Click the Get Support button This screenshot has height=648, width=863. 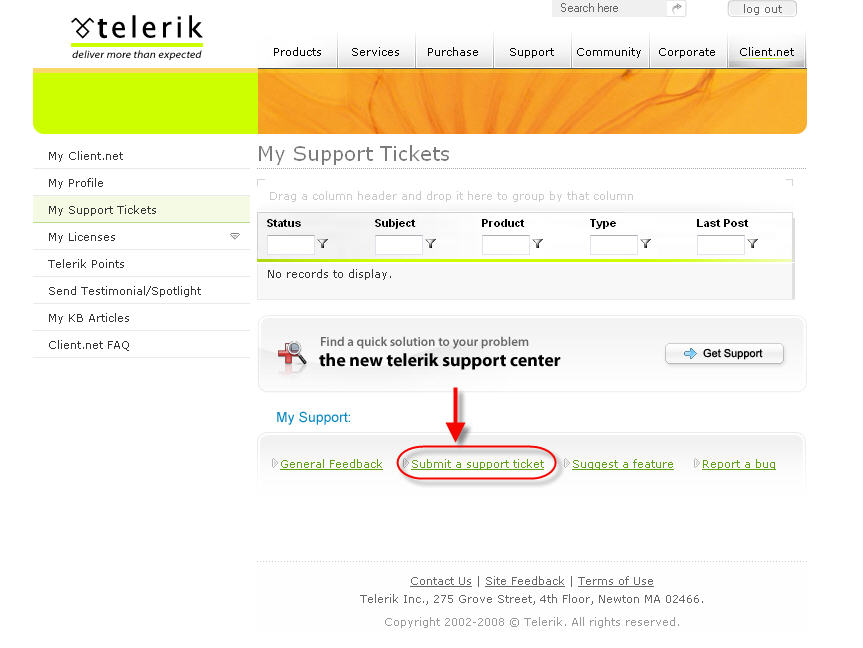pyautogui.click(x=724, y=353)
